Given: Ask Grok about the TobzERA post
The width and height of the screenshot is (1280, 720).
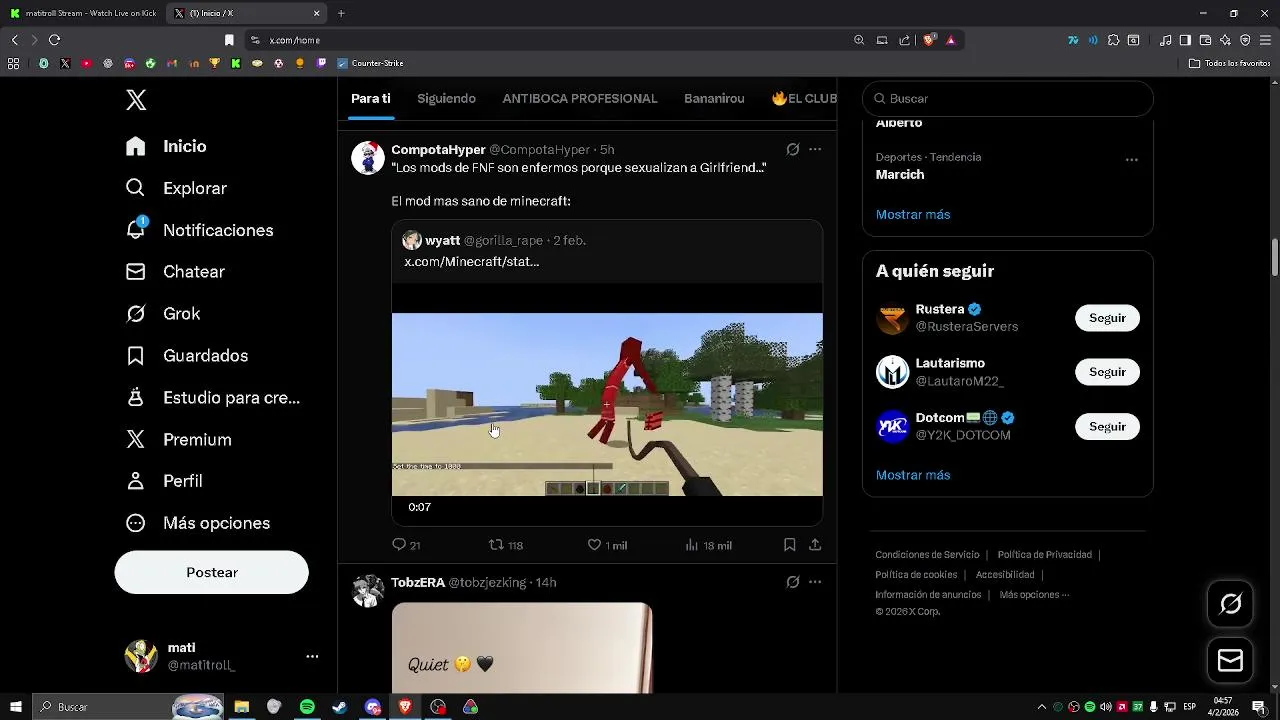Looking at the screenshot, I should click(792, 582).
